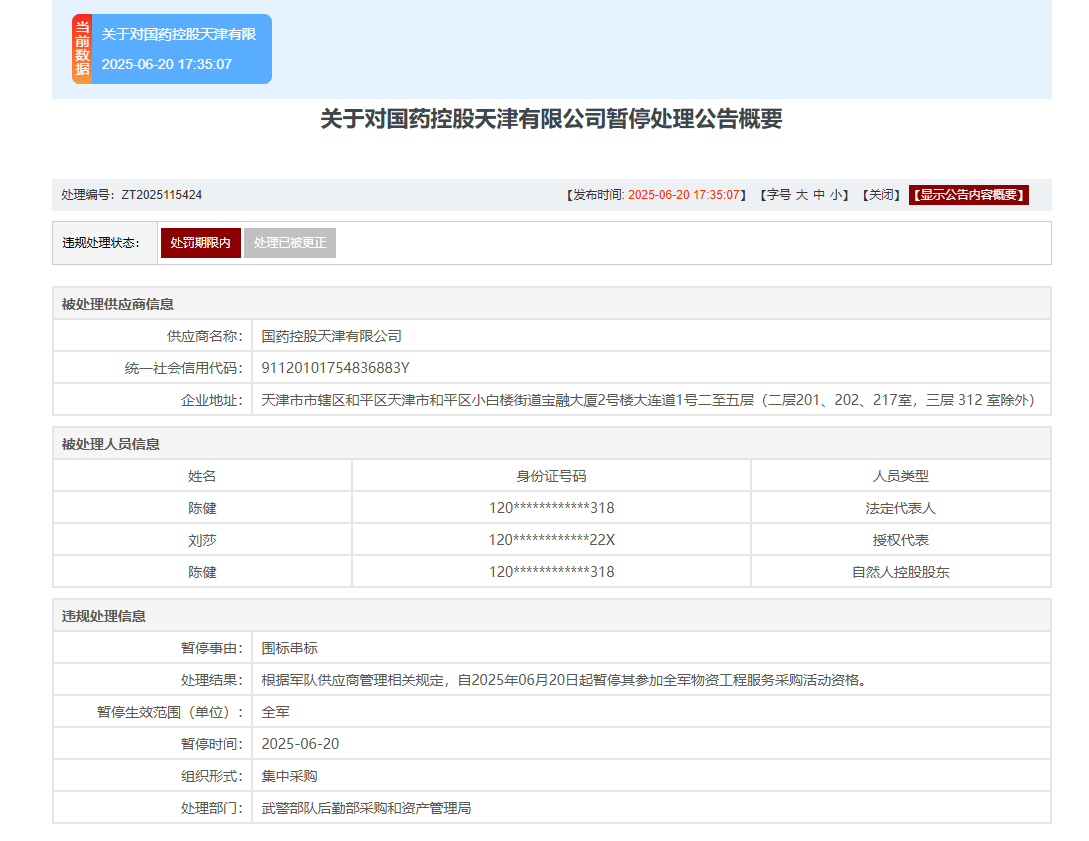
Task: Click the 授权代表 cell
Action: pos(901,540)
